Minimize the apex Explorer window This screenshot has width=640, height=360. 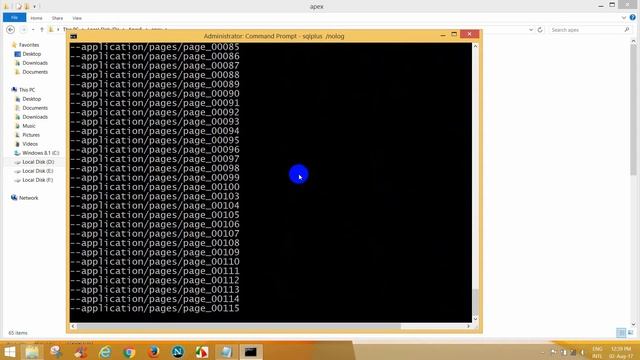tap(601, 6)
